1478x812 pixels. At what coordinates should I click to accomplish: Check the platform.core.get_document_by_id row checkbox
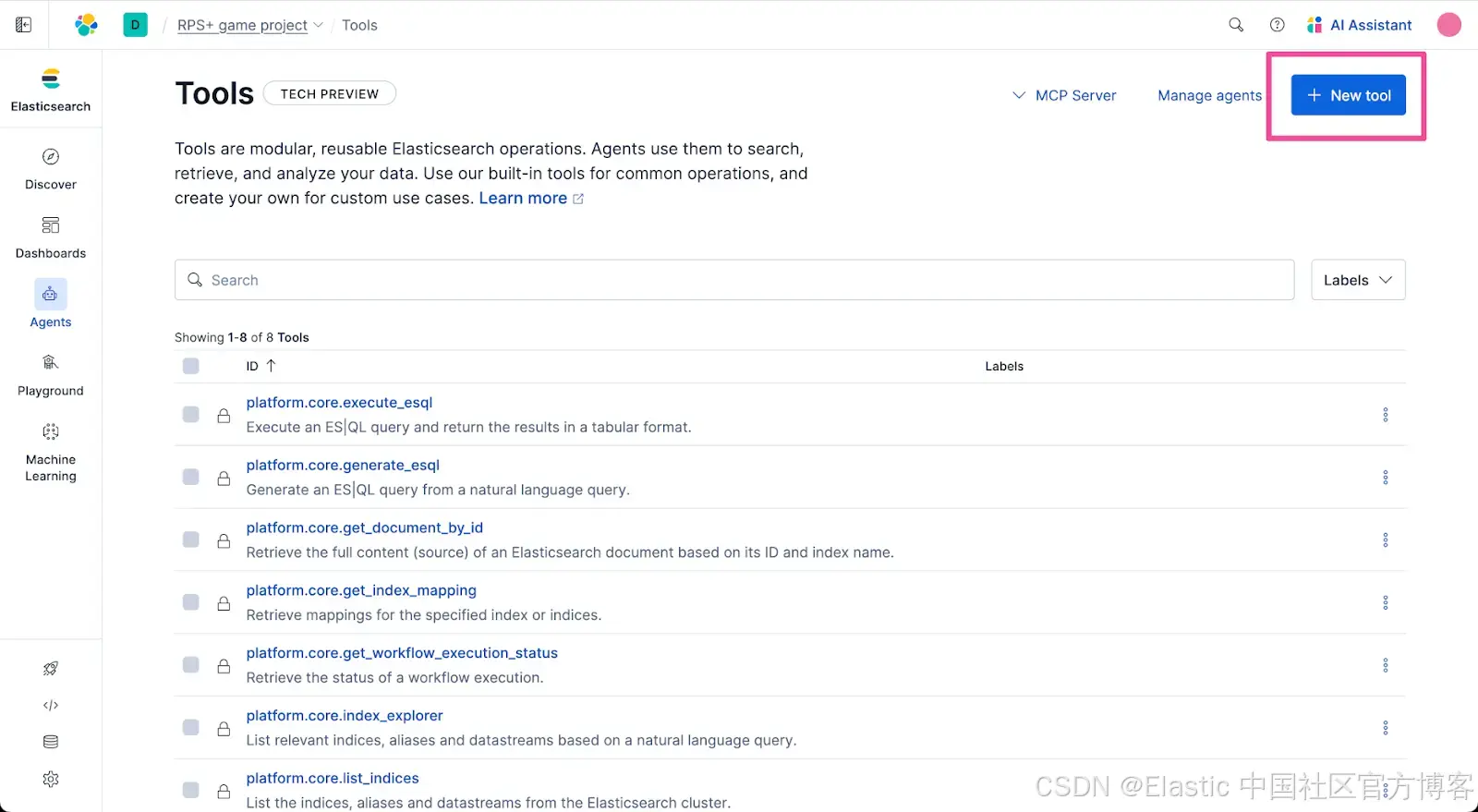pyautogui.click(x=191, y=539)
